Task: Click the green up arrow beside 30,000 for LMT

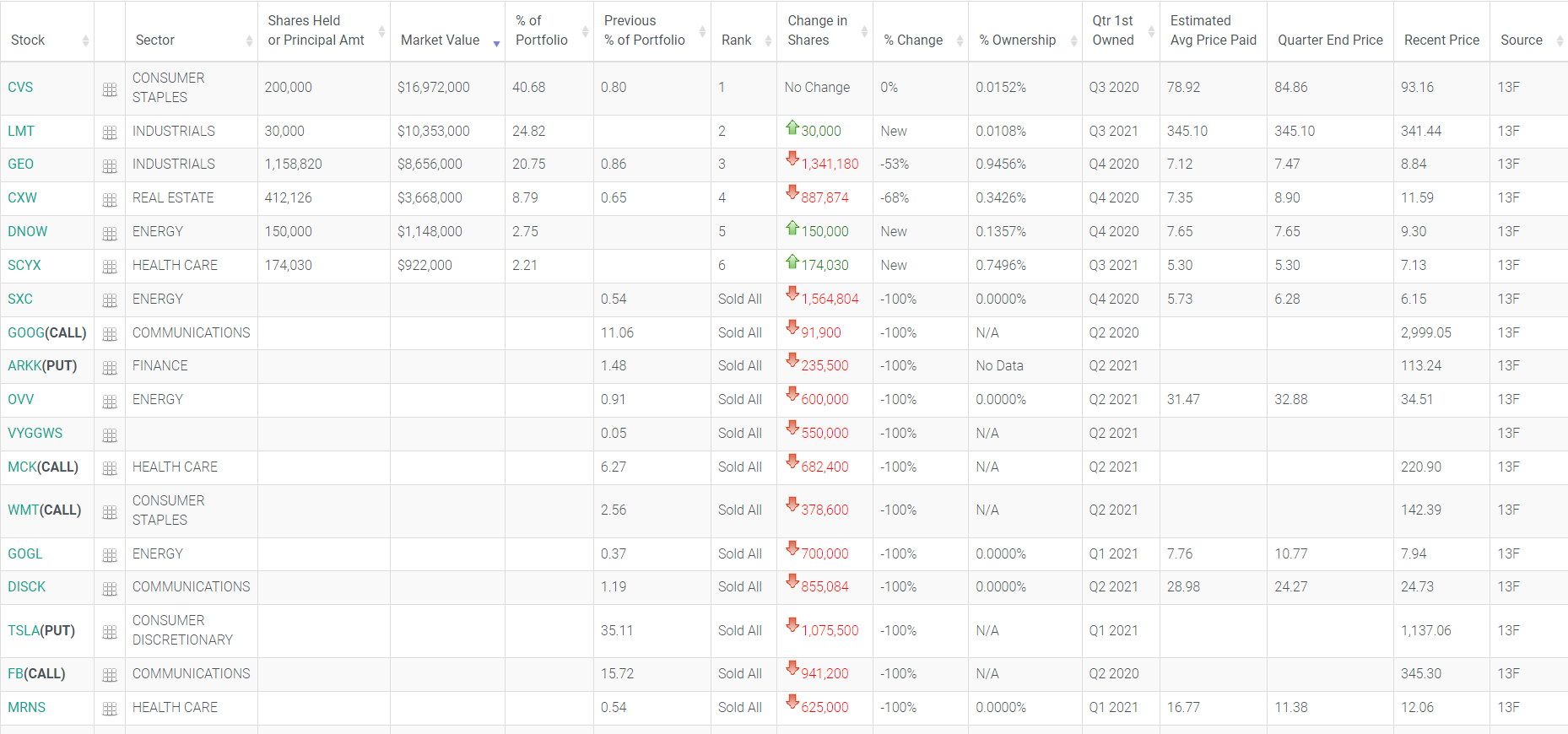Action: click(x=792, y=127)
